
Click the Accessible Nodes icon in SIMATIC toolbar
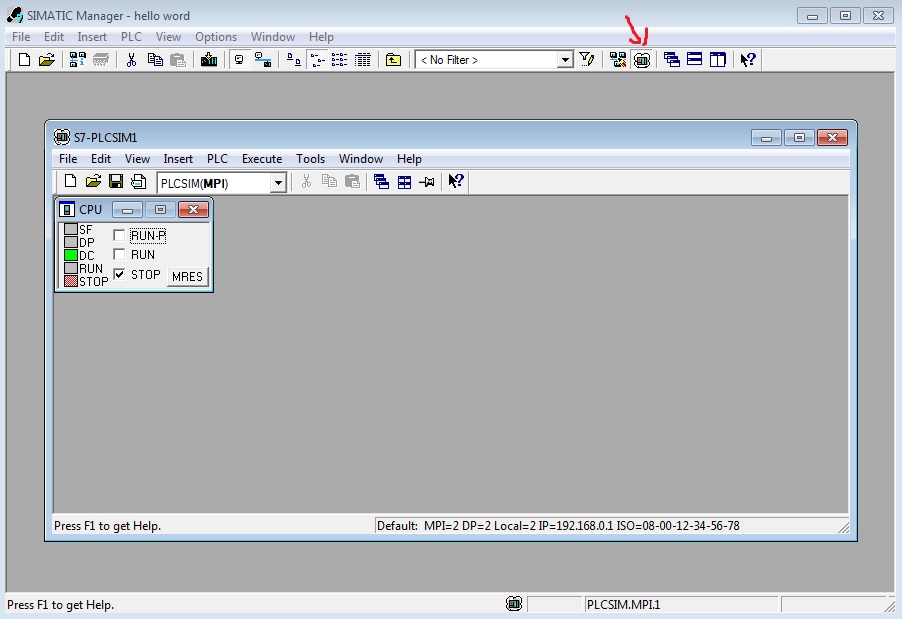[x=77, y=60]
